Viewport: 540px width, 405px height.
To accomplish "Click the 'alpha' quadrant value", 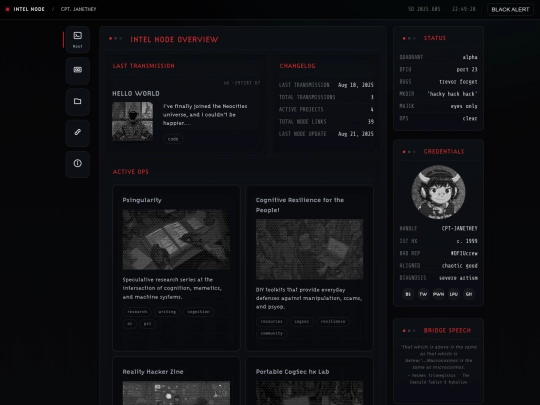I will click(x=470, y=57).
